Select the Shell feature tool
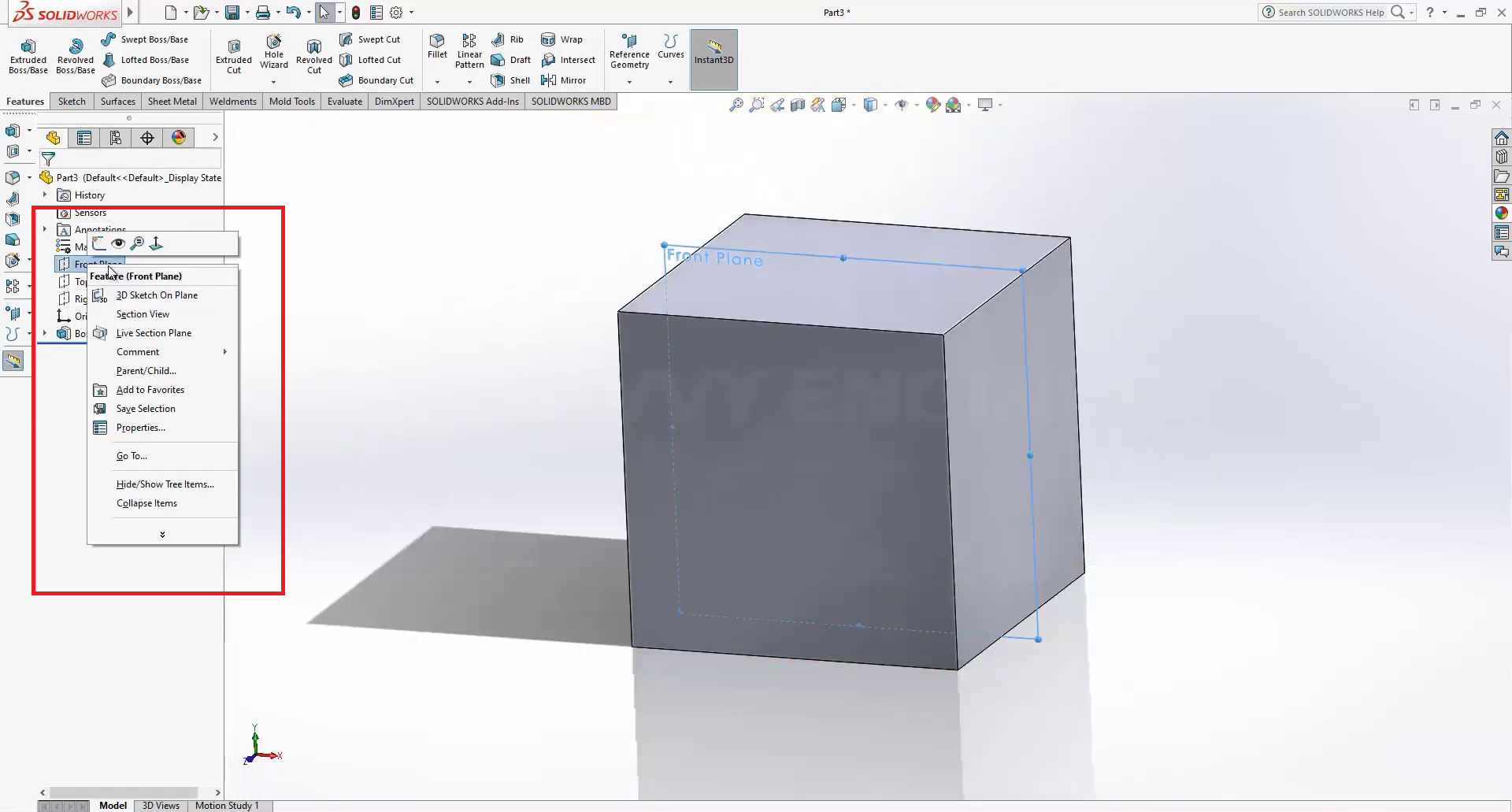This screenshot has width=1512, height=812. [x=510, y=80]
